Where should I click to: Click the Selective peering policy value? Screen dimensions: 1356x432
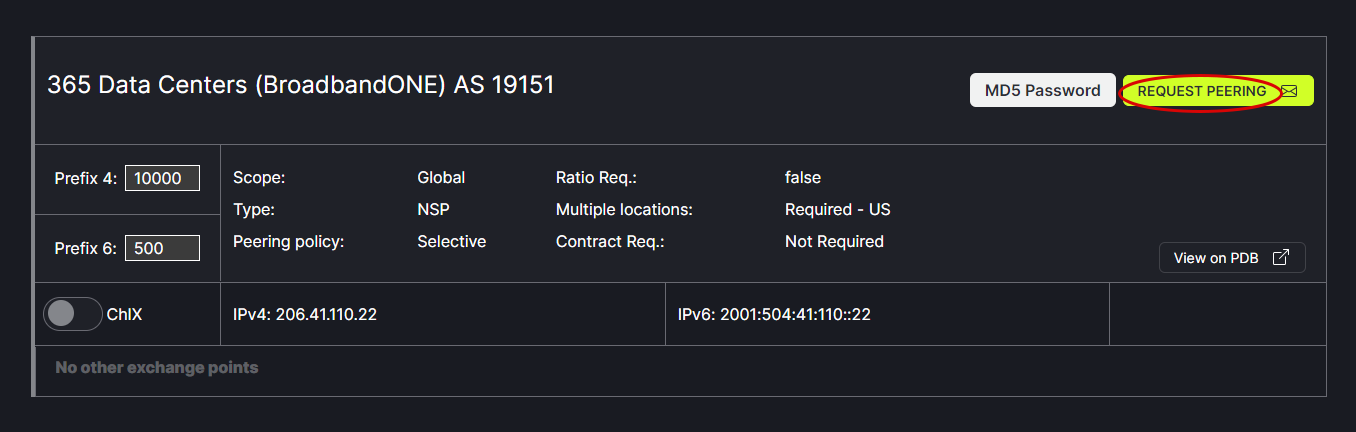[x=451, y=241]
